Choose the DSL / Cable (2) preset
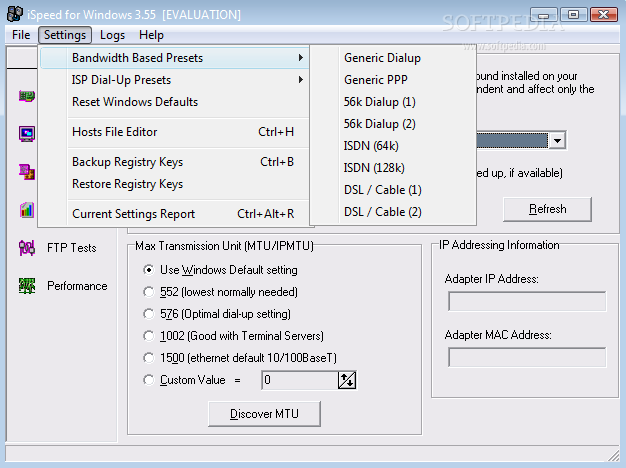This screenshot has width=626, height=468. (x=393, y=212)
